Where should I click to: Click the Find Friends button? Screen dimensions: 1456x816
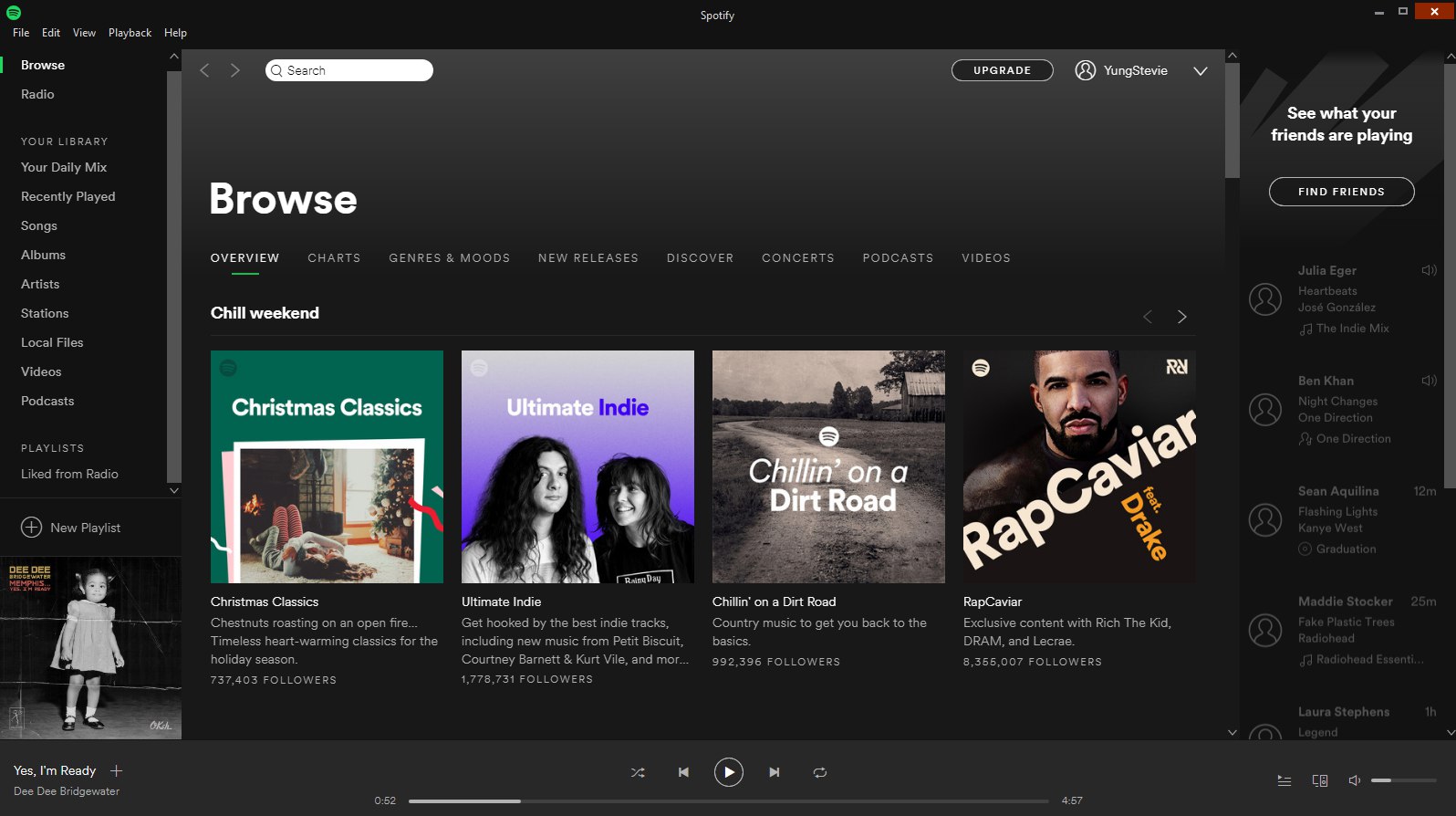point(1341,192)
